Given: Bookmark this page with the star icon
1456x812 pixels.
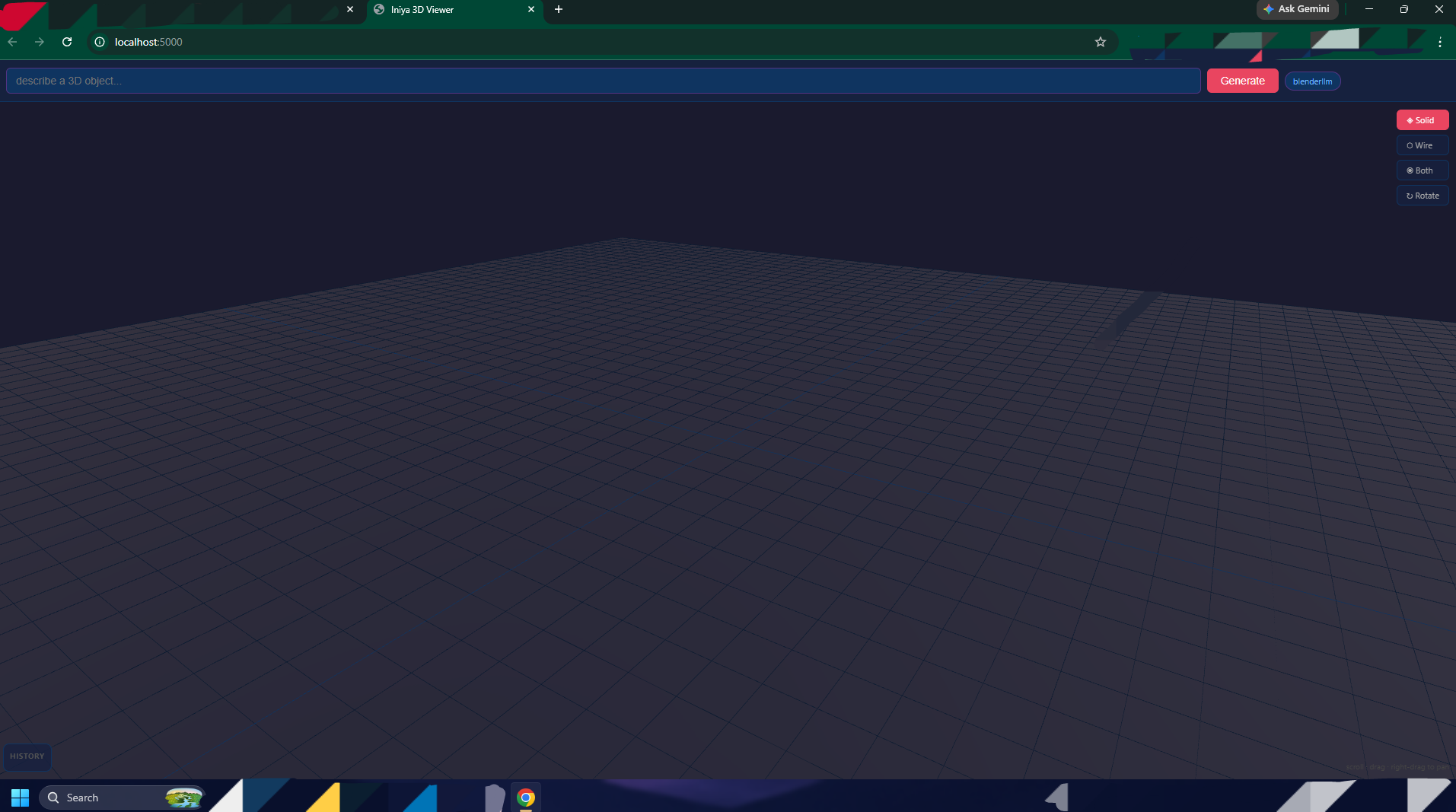Looking at the screenshot, I should [x=1100, y=42].
